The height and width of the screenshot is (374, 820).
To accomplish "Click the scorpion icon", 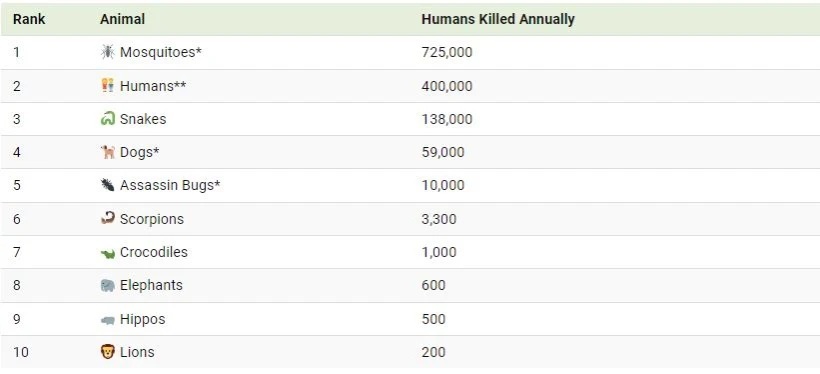I will pos(108,218).
